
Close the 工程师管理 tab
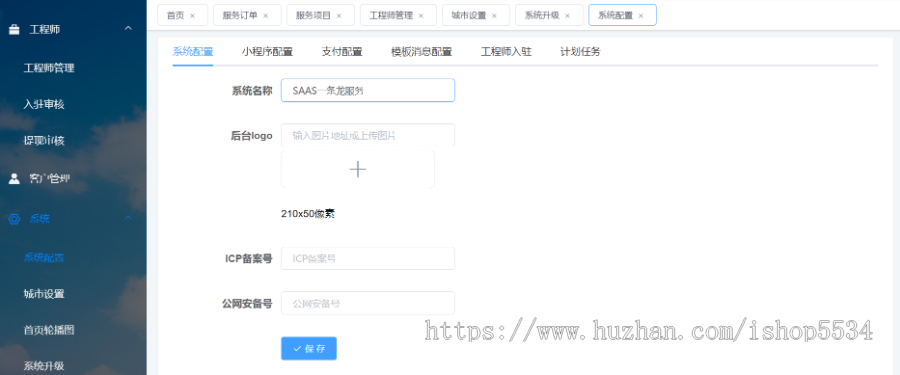[x=421, y=16]
